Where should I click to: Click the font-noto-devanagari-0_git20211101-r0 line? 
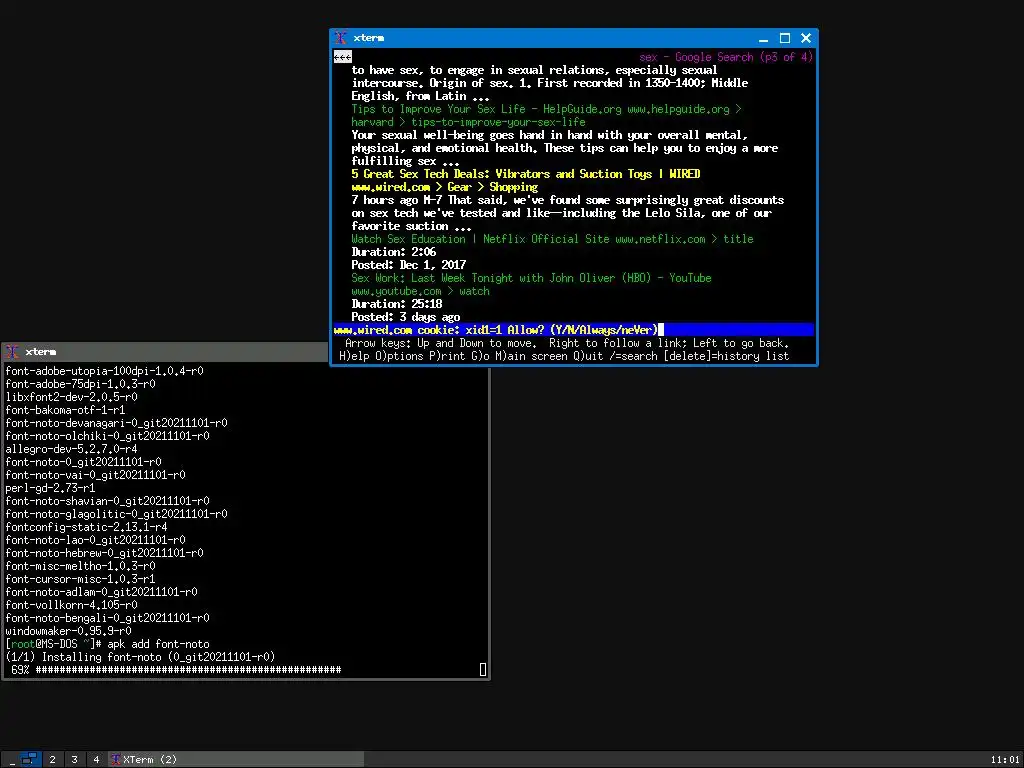coord(116,423)
